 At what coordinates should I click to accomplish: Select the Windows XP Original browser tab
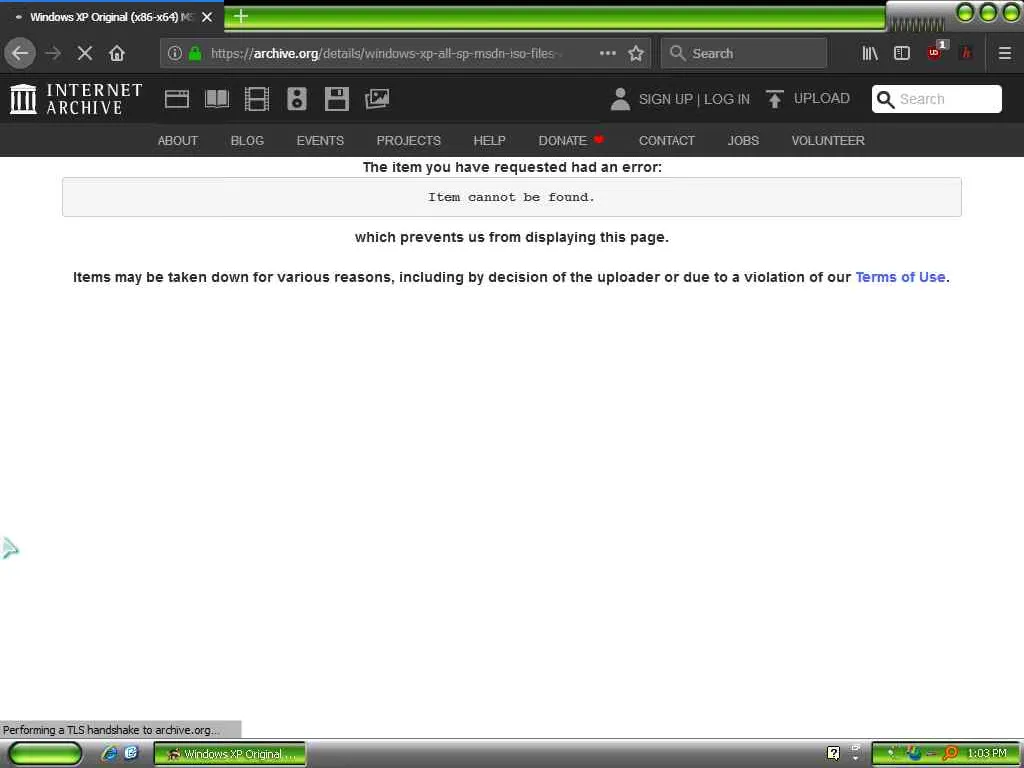click(x=112, y=17)
